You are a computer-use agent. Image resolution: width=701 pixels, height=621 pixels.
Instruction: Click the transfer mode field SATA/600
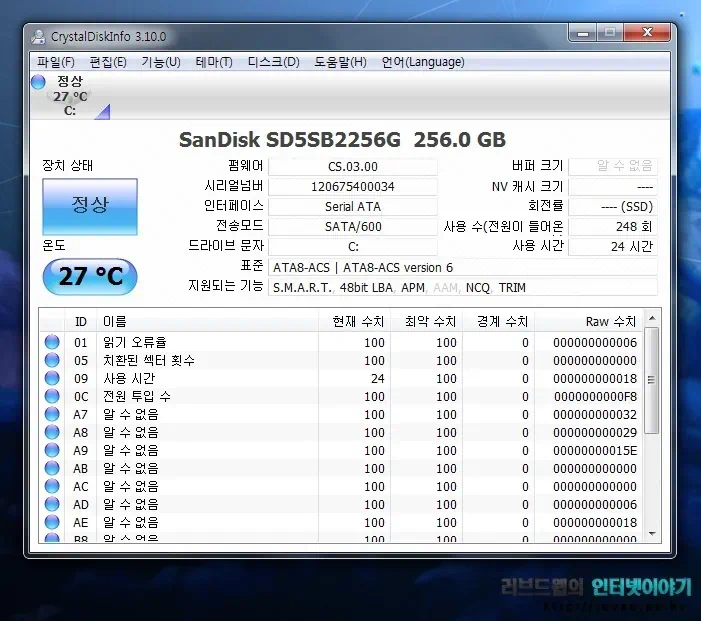(353, 227)
